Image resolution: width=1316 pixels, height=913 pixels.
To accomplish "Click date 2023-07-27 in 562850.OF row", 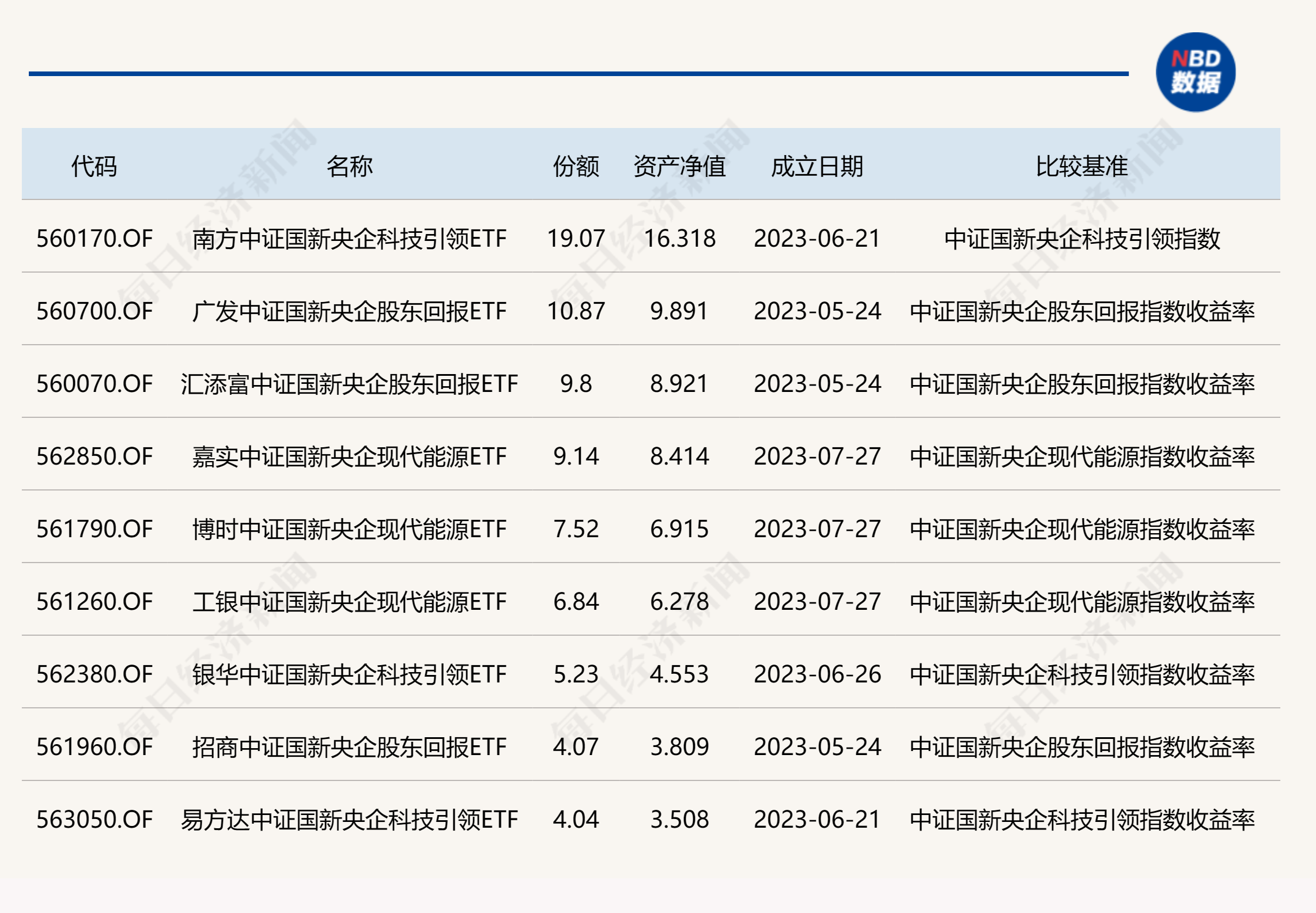I will point(817,456).
